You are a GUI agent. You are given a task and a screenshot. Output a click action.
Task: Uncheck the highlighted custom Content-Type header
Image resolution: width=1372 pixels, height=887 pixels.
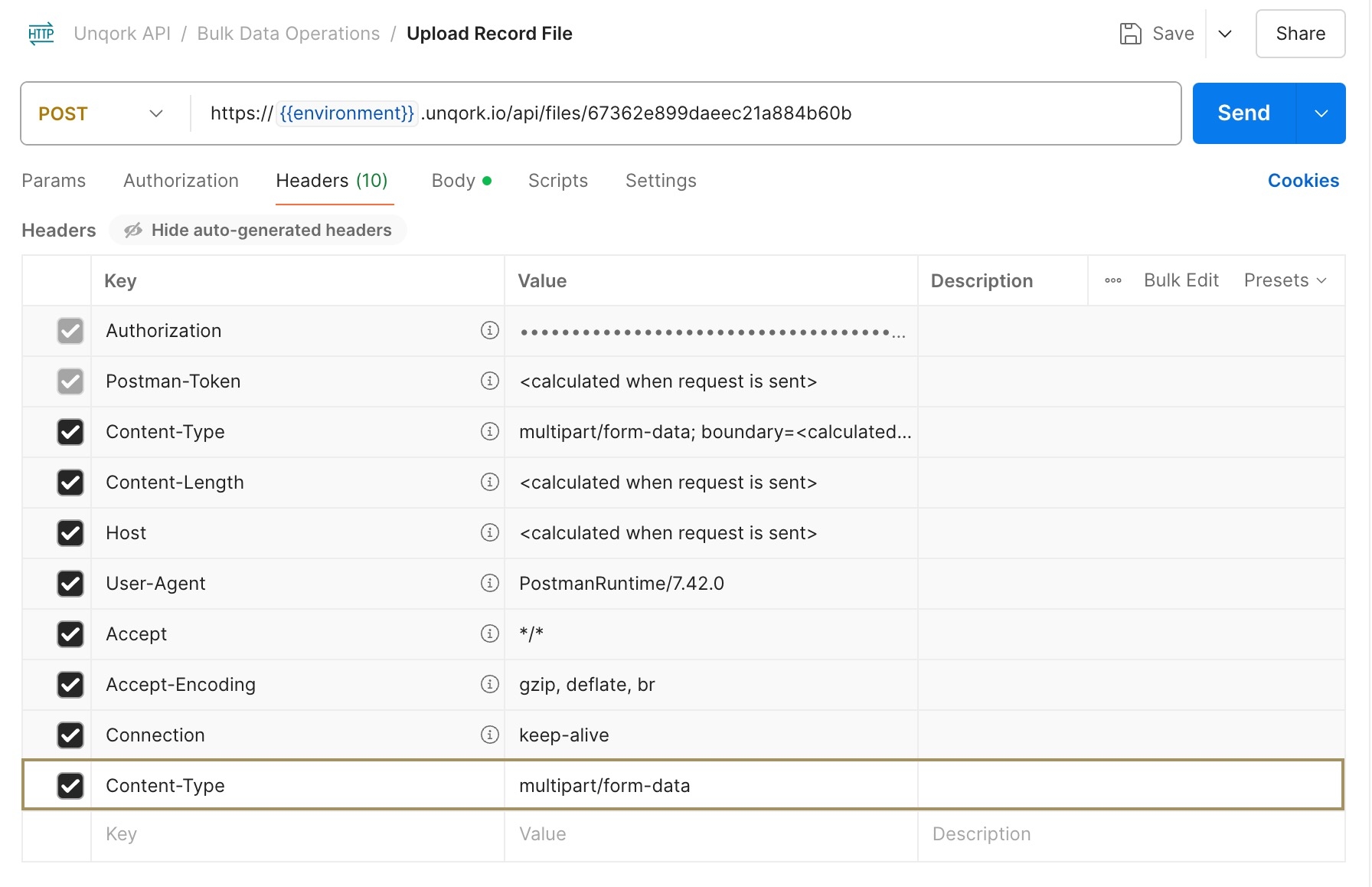pos(70,786)
